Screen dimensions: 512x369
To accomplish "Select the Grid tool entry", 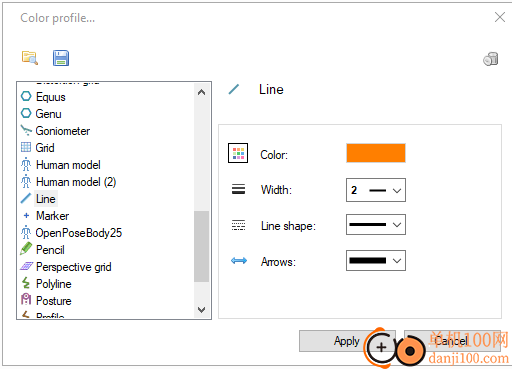I will pos(45,148).
